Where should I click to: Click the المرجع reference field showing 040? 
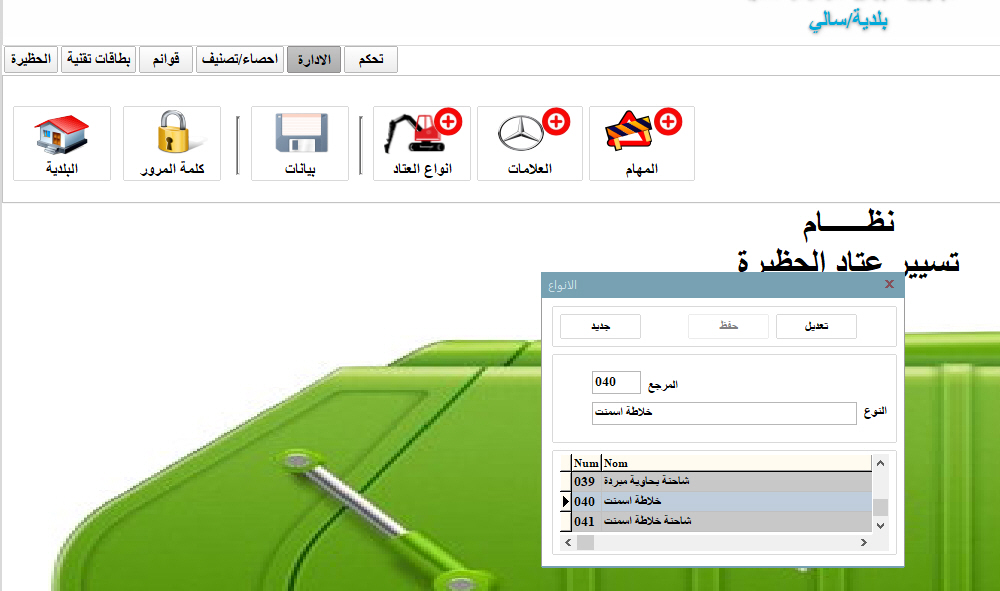pyautogui.click(x=616, y=382)
